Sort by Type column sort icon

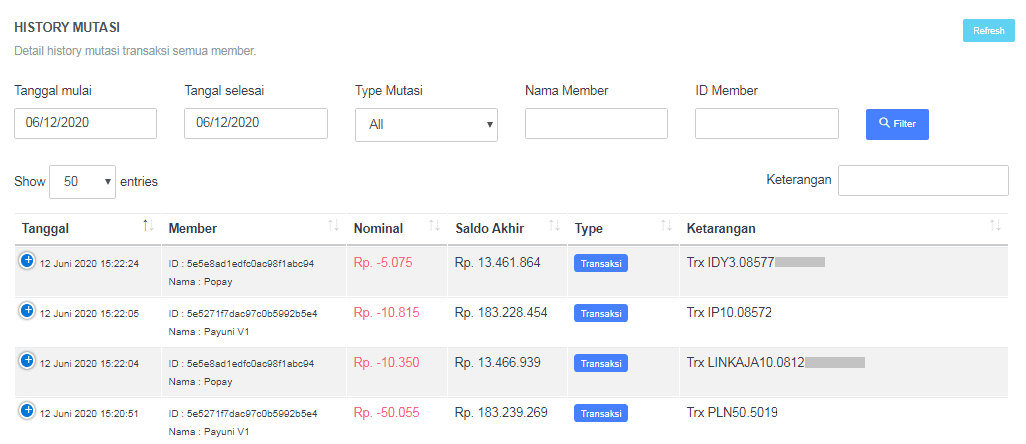(x=666, y=227)
